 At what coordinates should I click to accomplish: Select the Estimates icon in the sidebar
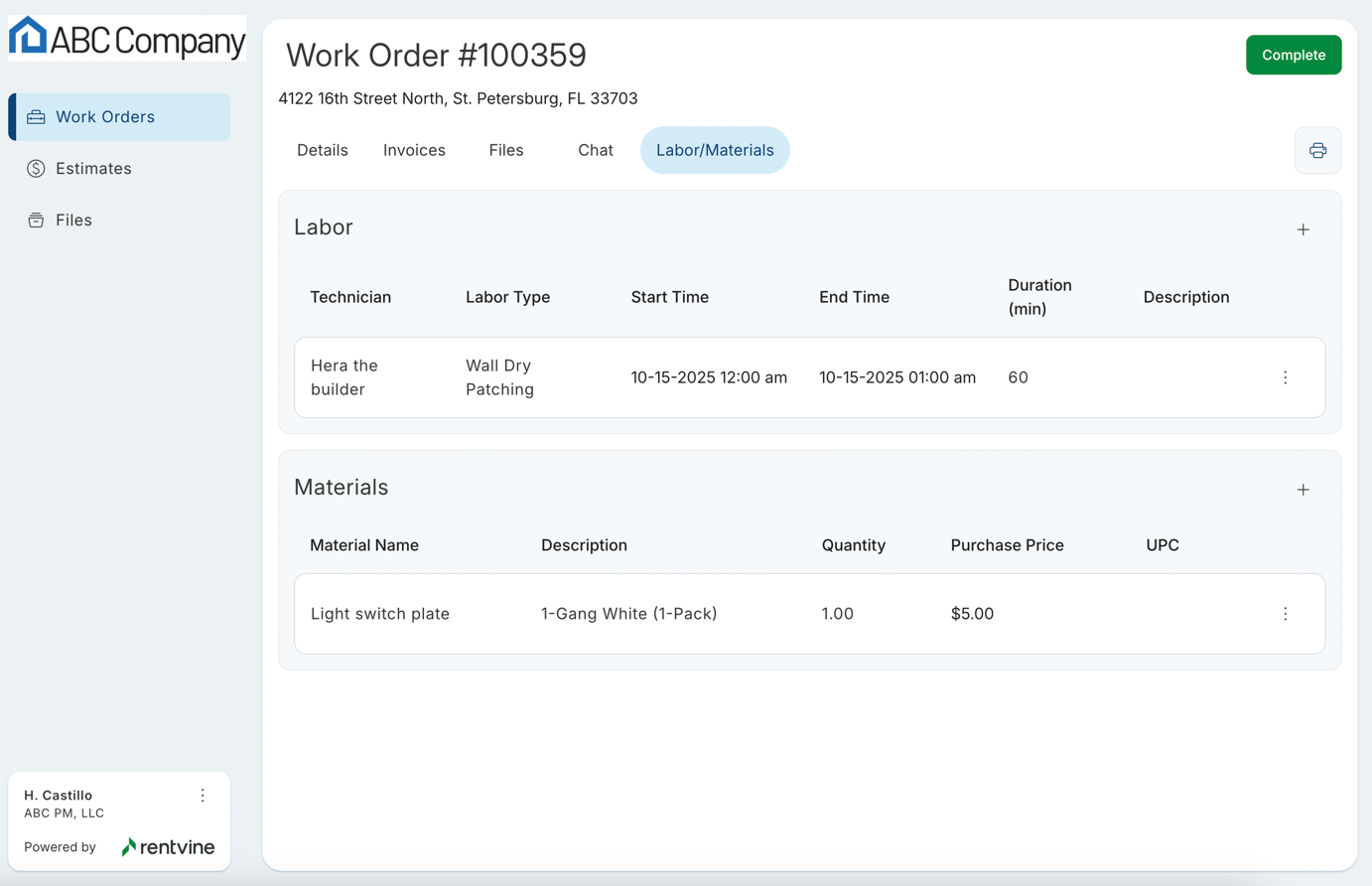(x=37, y=168)
